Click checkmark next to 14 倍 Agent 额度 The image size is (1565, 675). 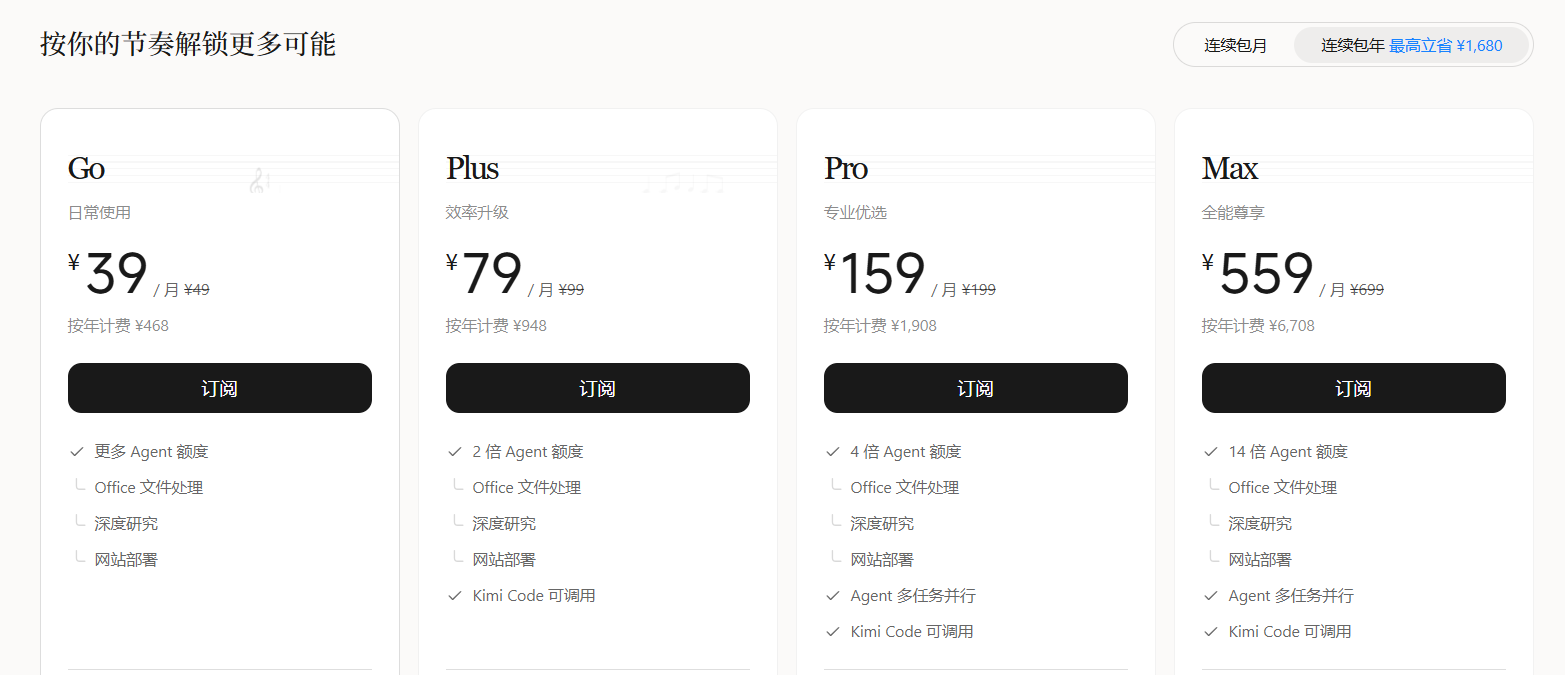[1210, 452]
